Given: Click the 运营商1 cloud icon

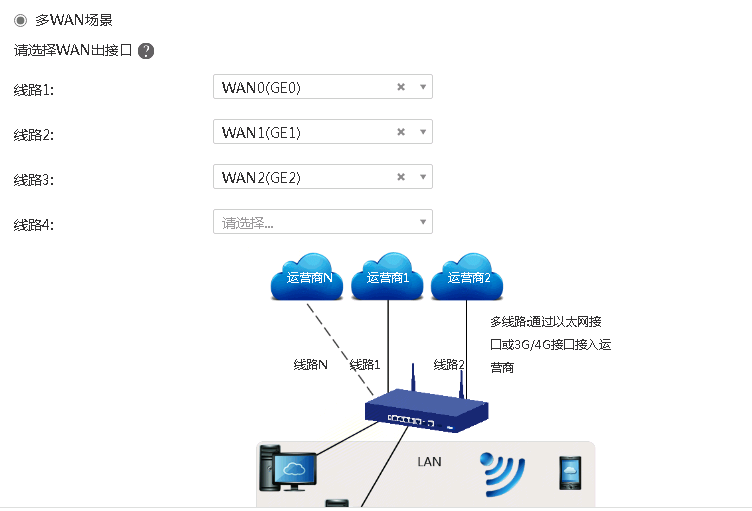Looking at the screenshot, I should [x=387, y=276].
